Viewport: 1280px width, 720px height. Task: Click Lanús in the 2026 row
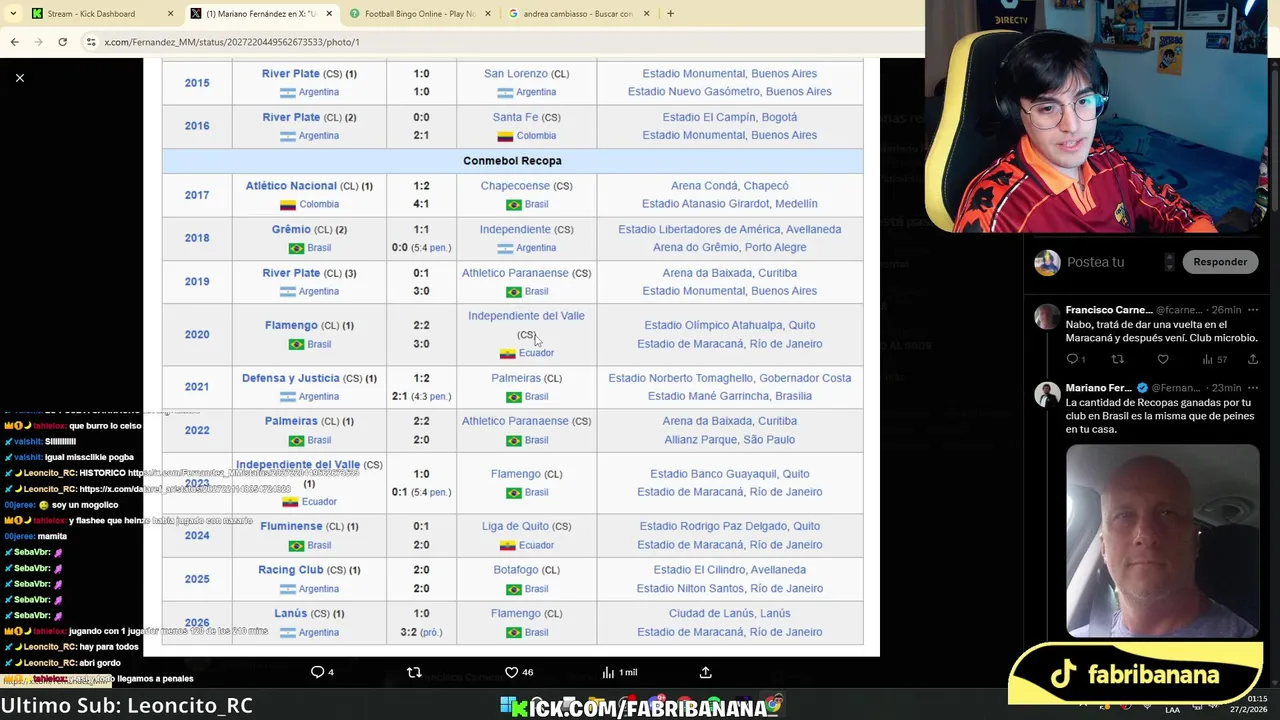coord(291,614)
